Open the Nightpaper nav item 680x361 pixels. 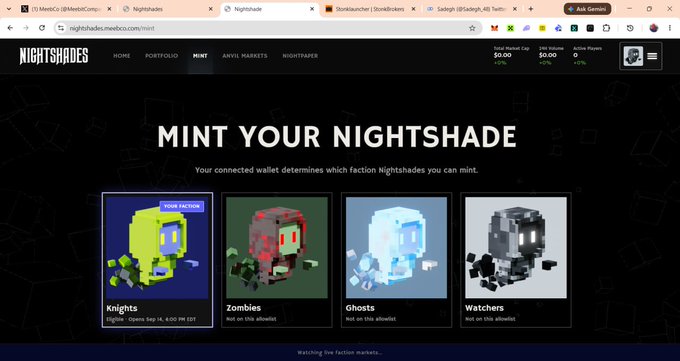coord(300,56)
